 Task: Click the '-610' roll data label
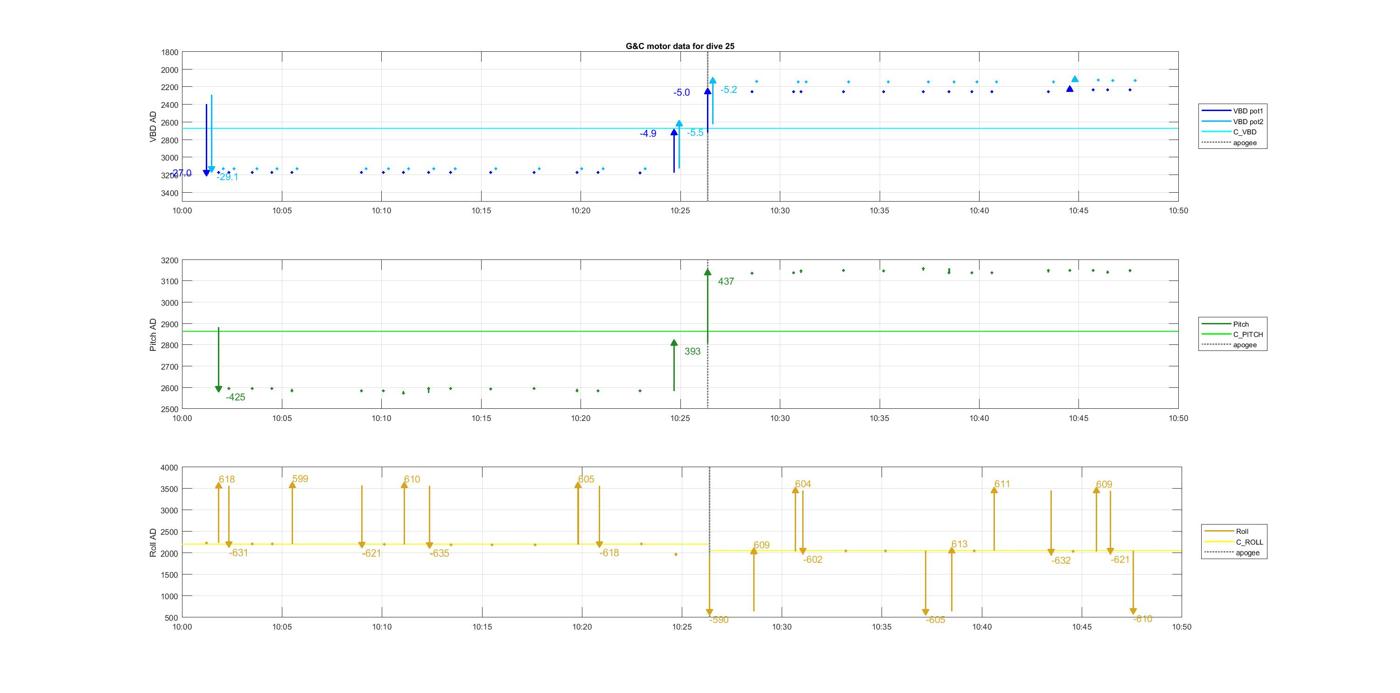point(1143,619)
